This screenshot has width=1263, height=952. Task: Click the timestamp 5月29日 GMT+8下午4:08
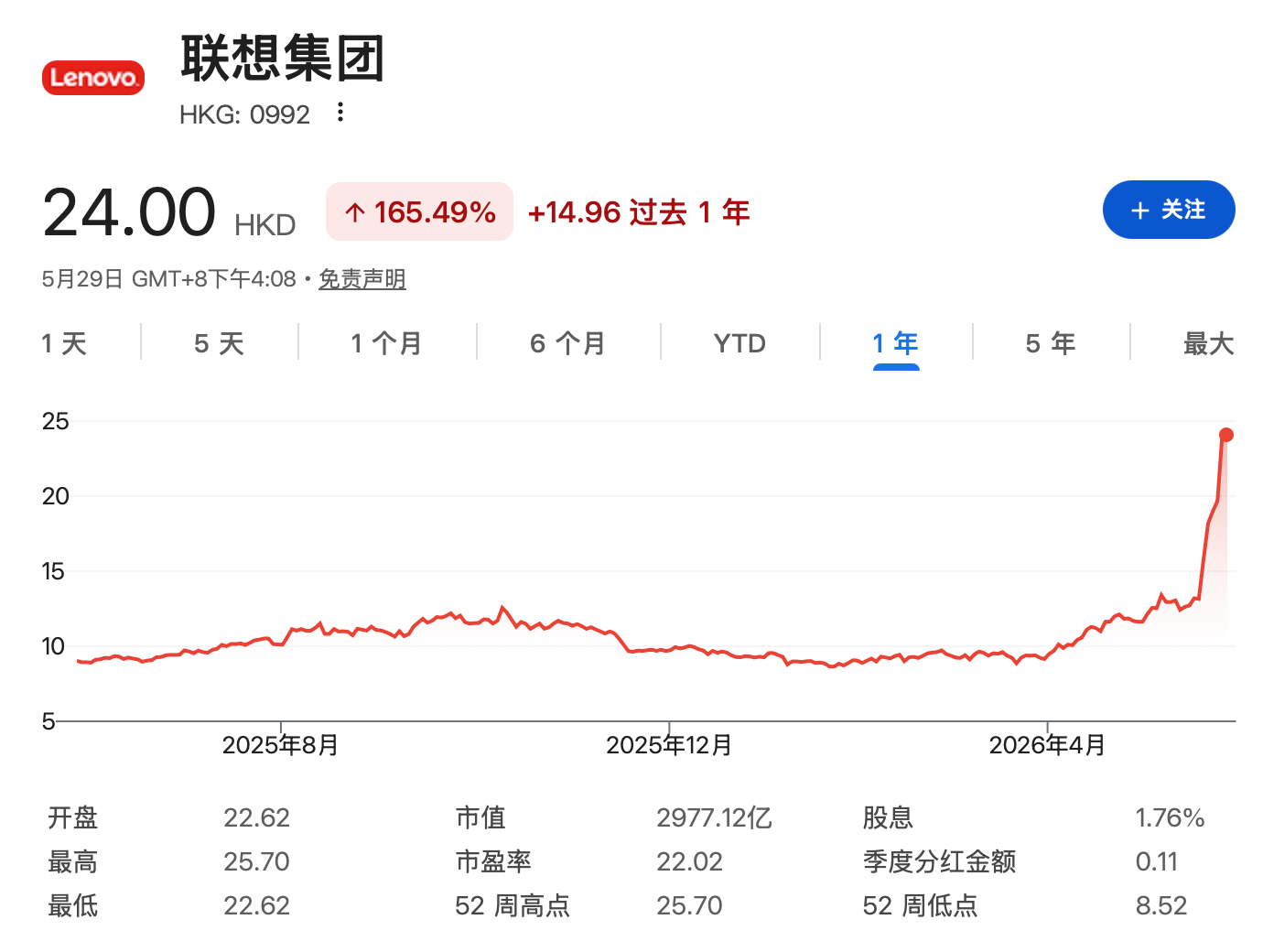pos(169,279)
